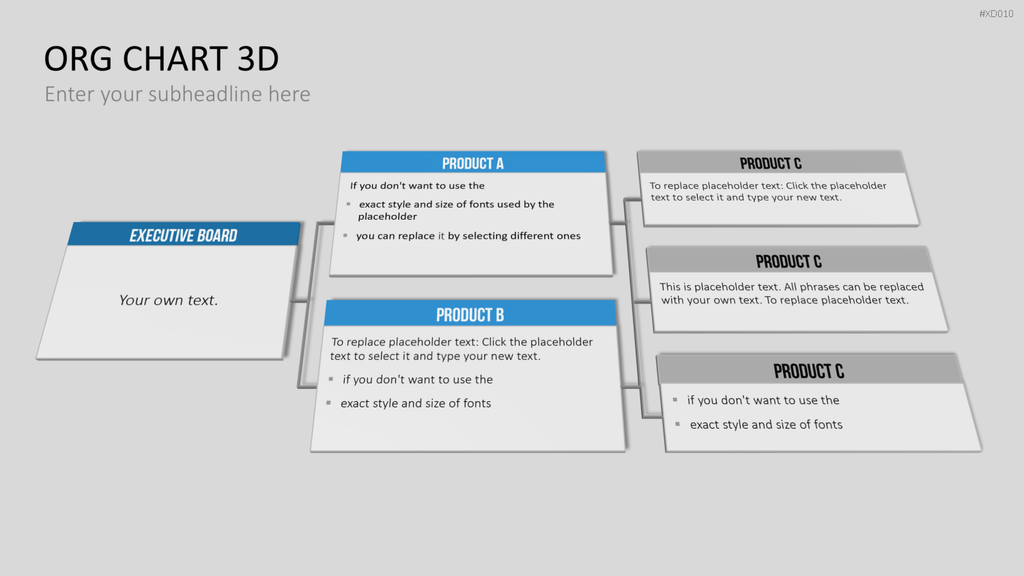Viewport: 1024px width, 576px height.
Task: Click Product C bullet 'exact style and size of fonts'
Action: [x=766, y=424]
